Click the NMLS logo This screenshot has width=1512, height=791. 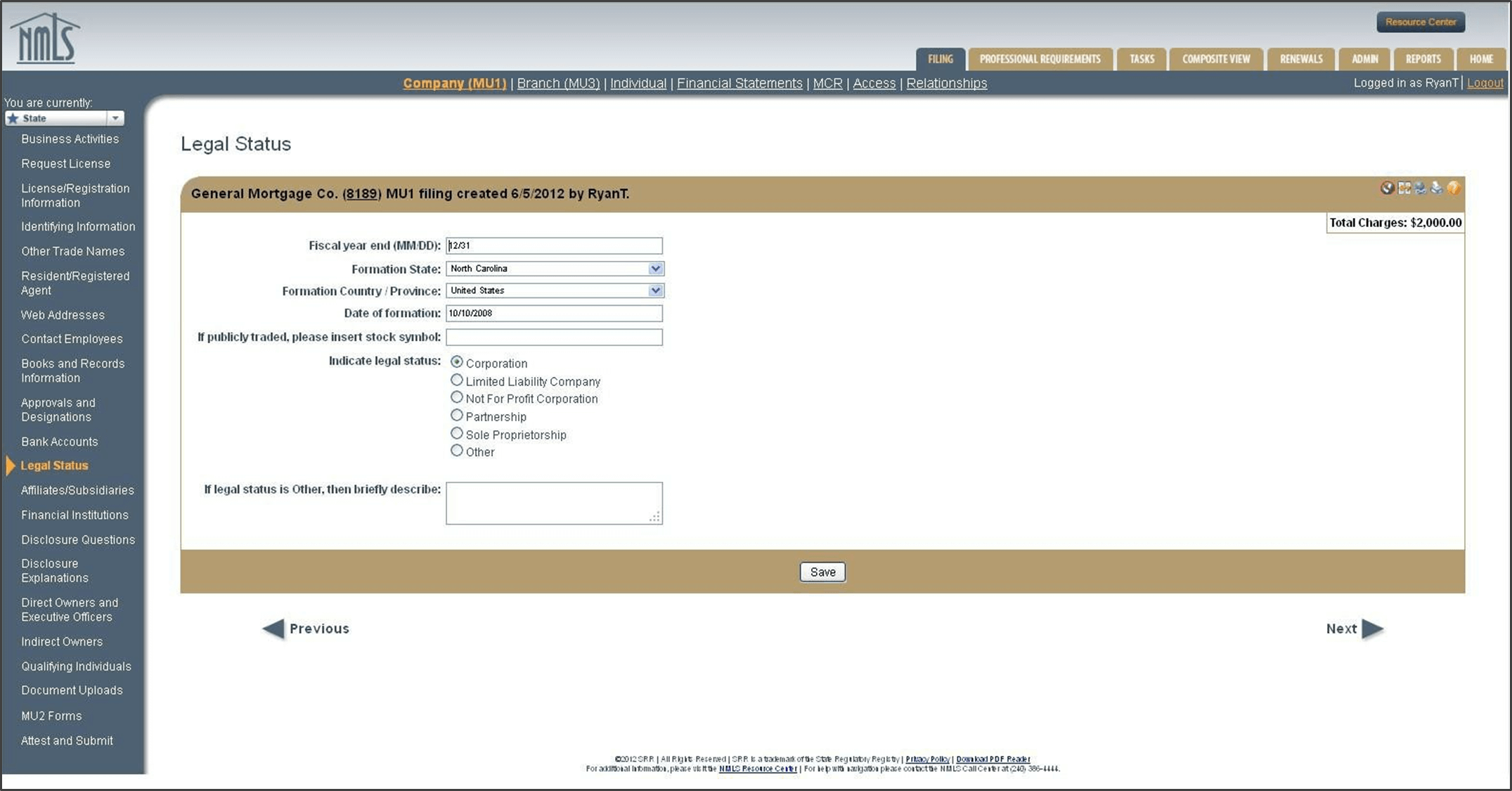coord(47,37)
